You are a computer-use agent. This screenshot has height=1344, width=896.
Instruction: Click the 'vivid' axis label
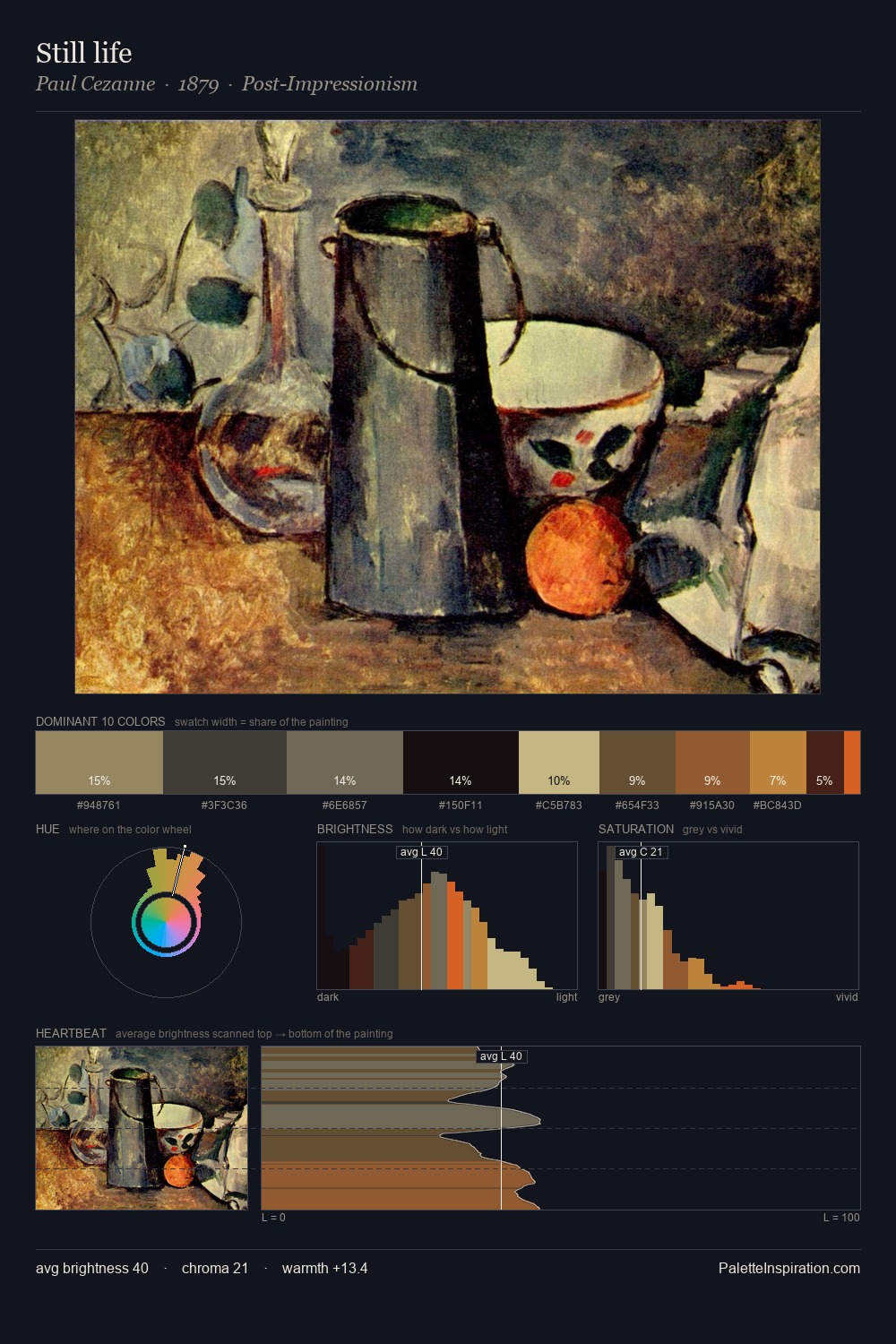pyautogui.click(x=847, y=997)
